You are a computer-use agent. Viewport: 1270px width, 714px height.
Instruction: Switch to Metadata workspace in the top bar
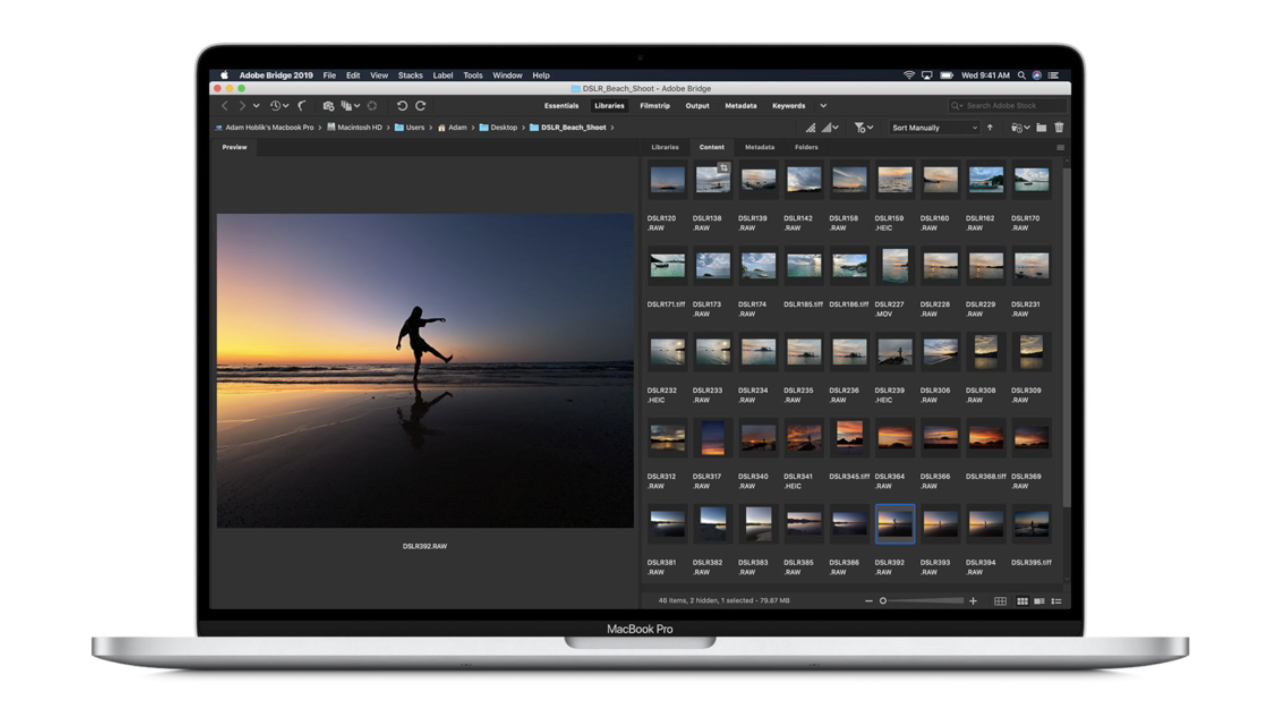[741, 106]
